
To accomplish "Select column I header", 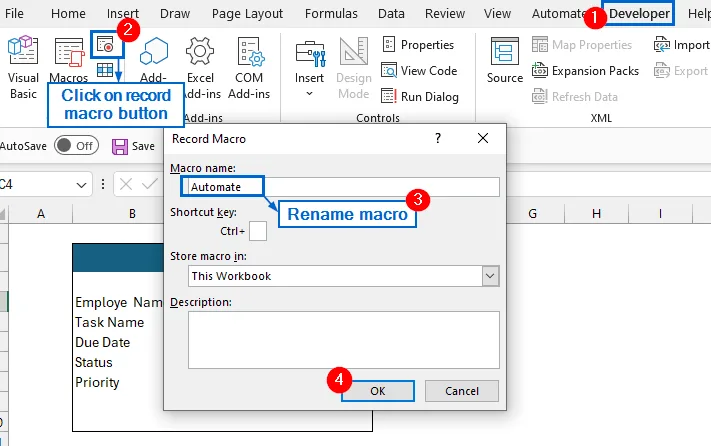I will pos(660,213).
